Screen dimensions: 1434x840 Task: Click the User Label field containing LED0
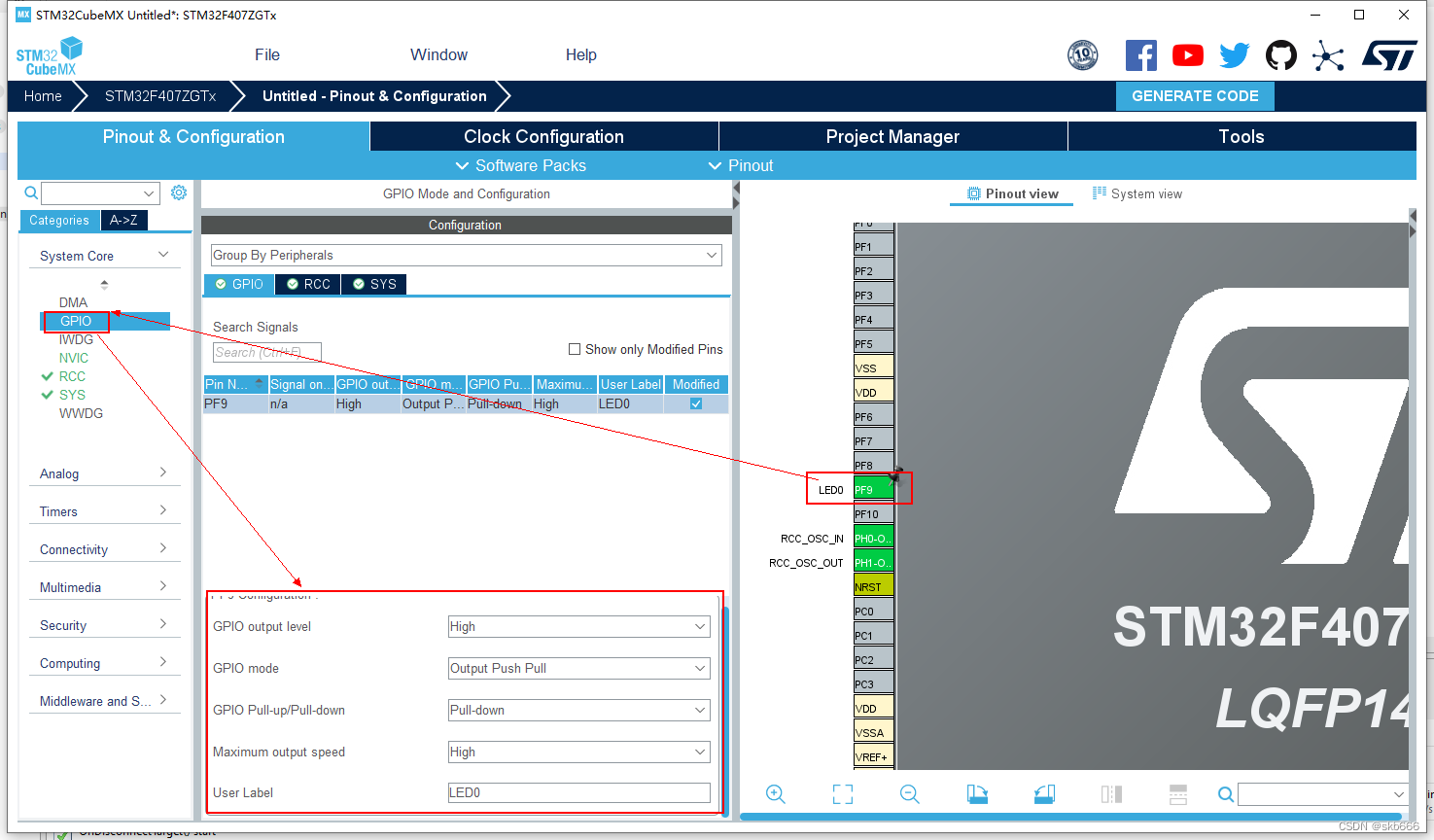578,792
